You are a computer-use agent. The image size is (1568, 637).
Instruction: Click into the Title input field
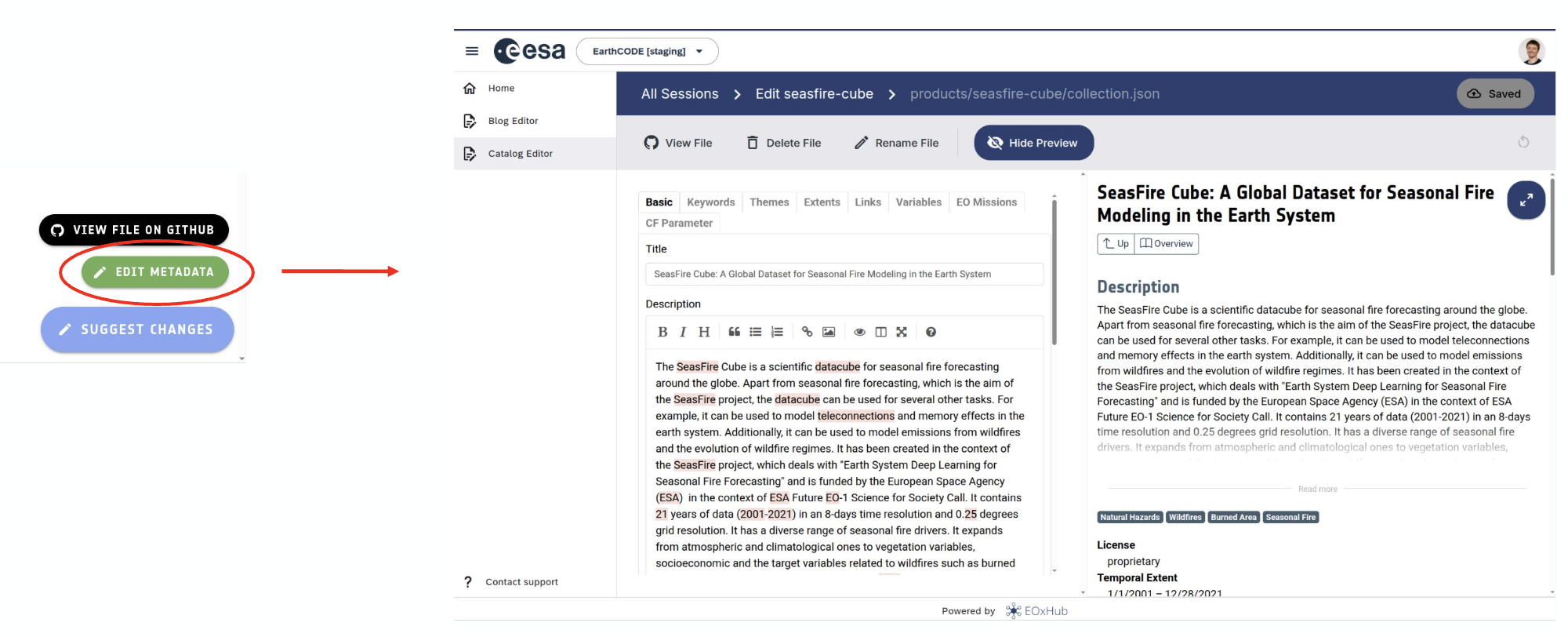point(844,275)
